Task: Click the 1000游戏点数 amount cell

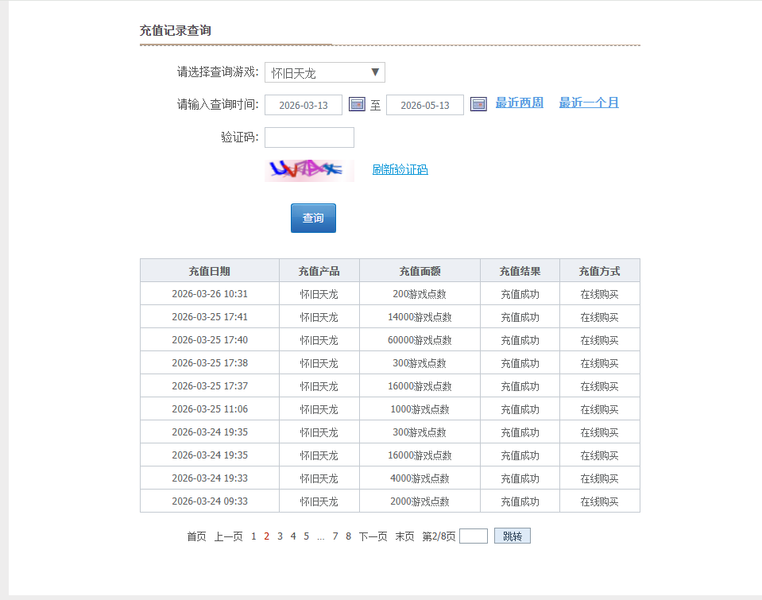Action: (x=419, y=409)
